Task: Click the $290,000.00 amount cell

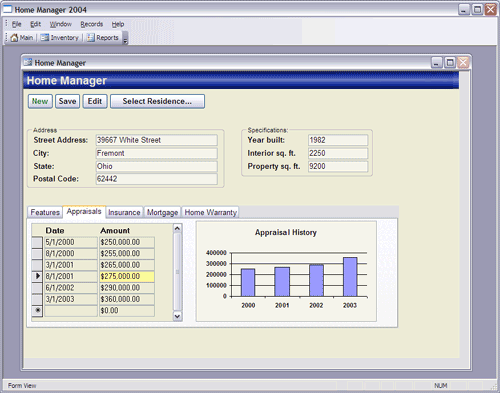Action: [127, 288]
